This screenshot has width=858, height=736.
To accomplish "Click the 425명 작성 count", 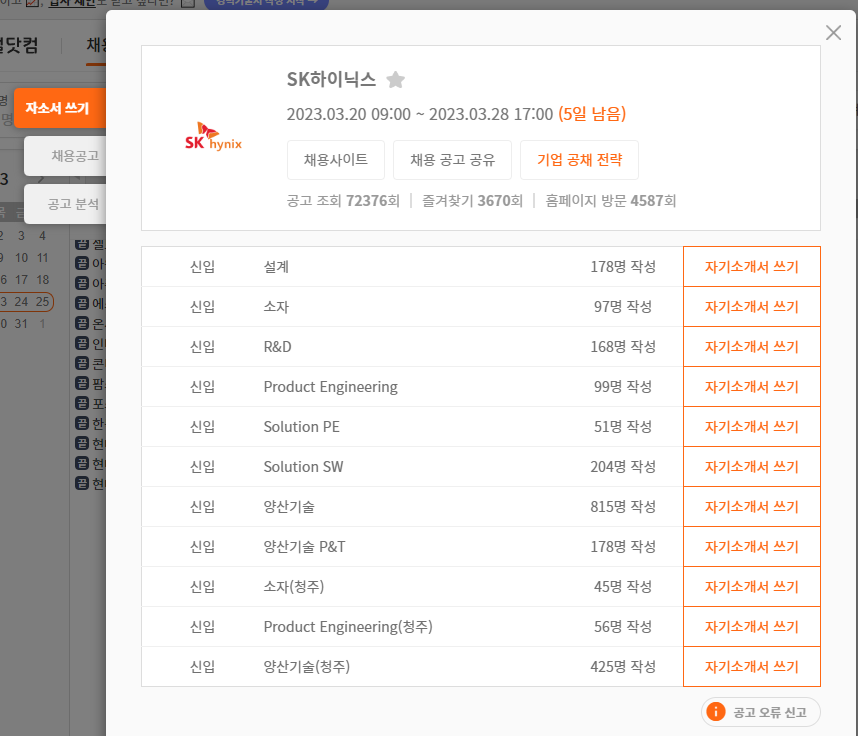I will click(x=623, y=666).
